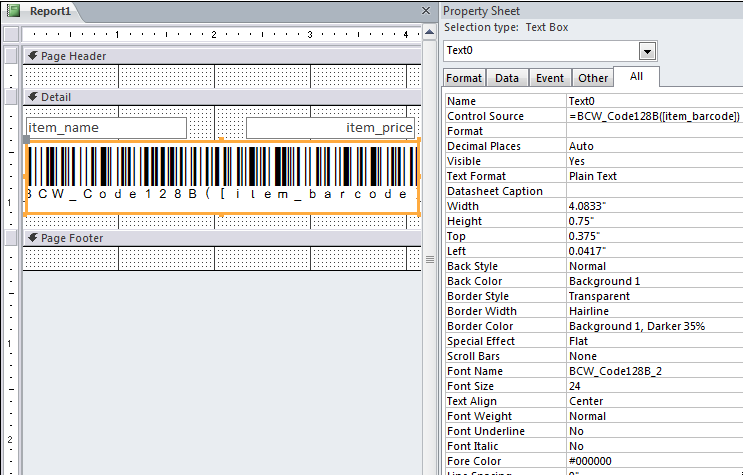Edit the Top value 0.375"
743x475 pixels.
tap(655, 236)
